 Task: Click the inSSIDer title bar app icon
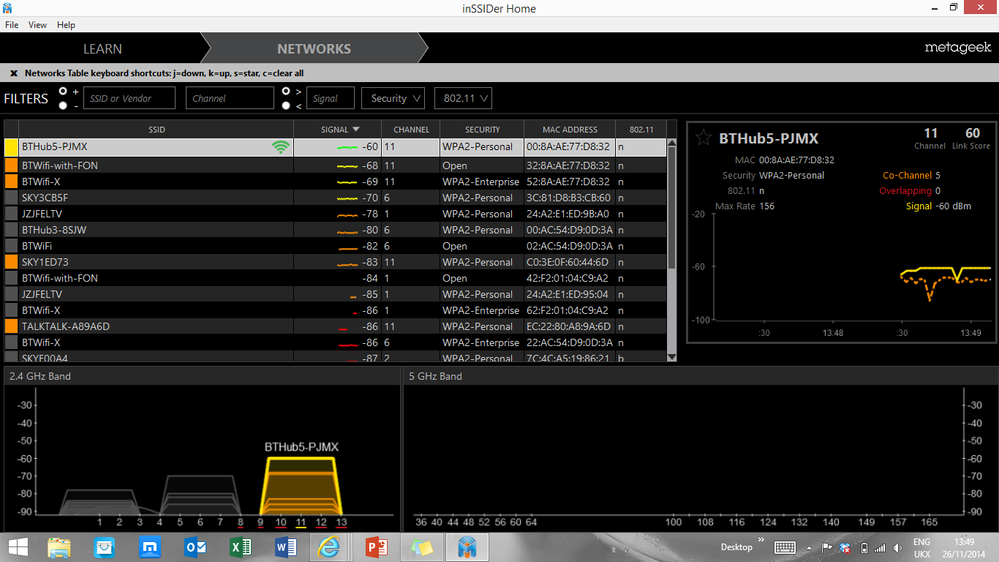point(8,8)
